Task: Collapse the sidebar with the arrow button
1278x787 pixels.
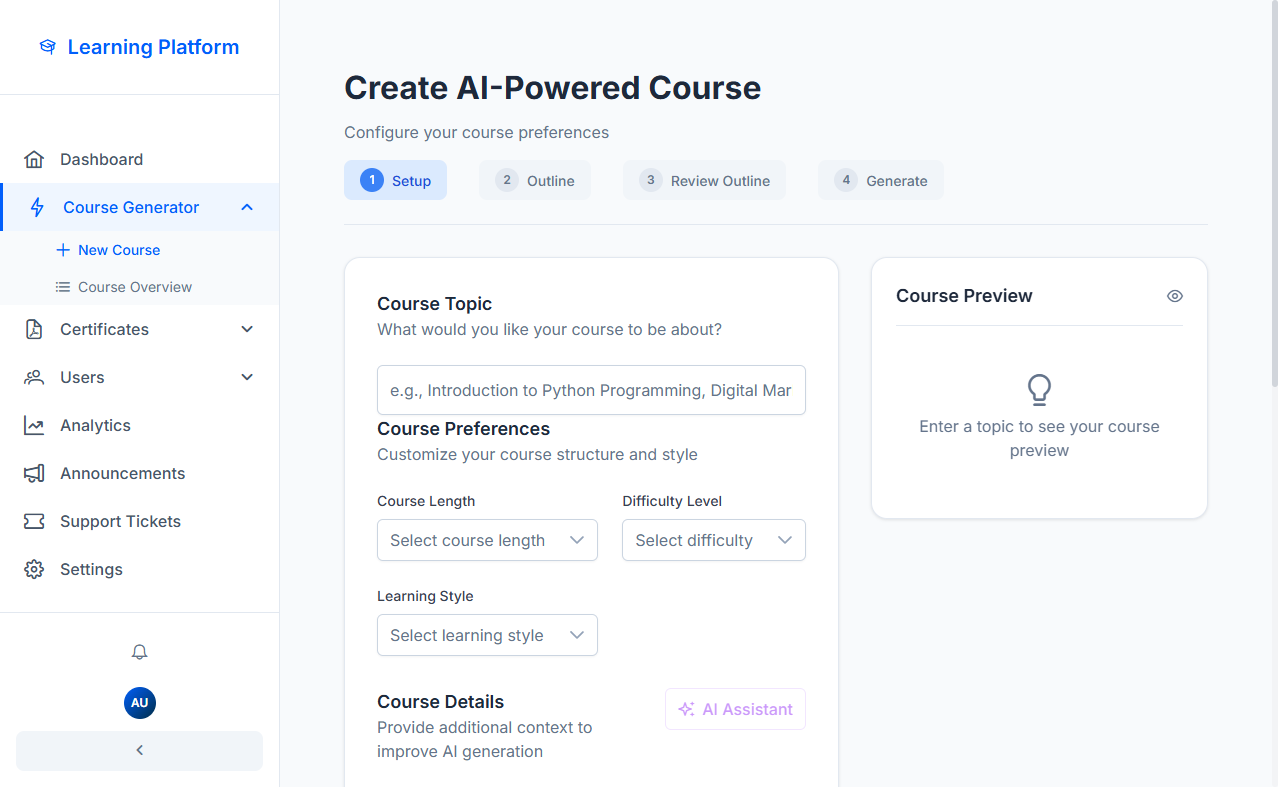Action: tap(139, 751)
